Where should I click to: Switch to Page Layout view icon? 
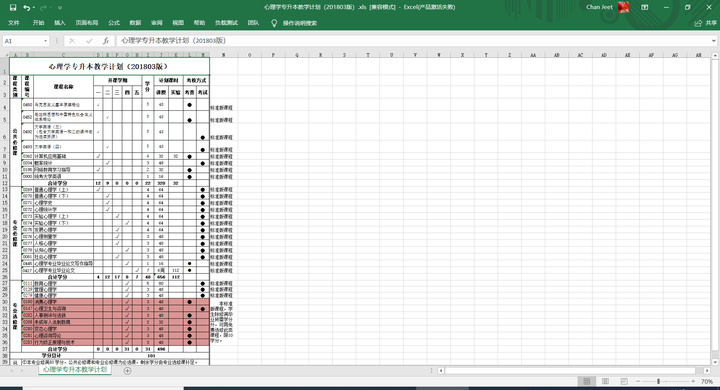pos(605,381)
